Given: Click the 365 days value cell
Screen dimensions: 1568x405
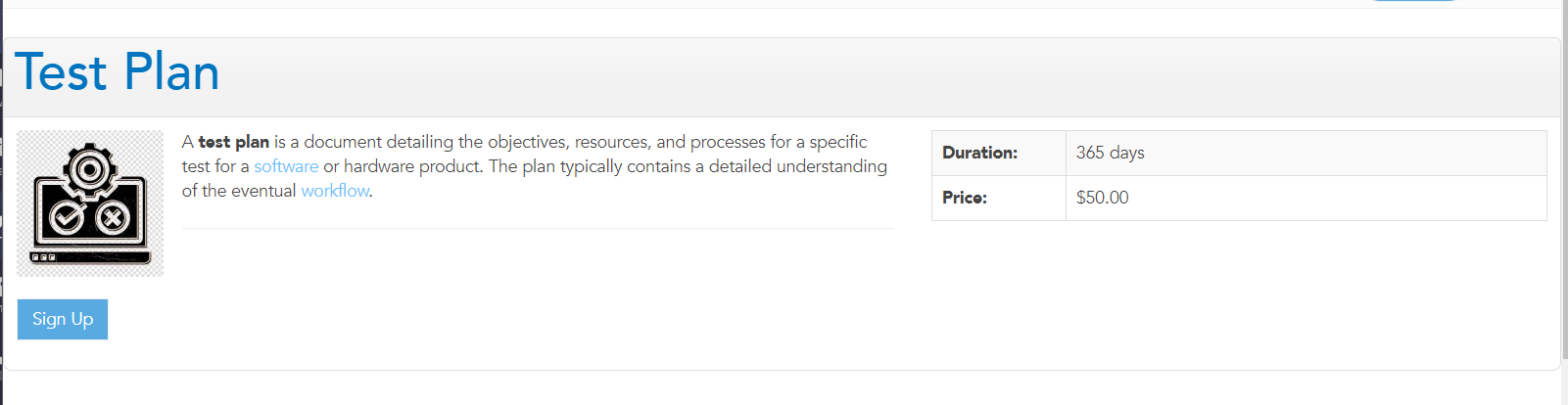Looking at the screenshot, I should coord(1307,153).
